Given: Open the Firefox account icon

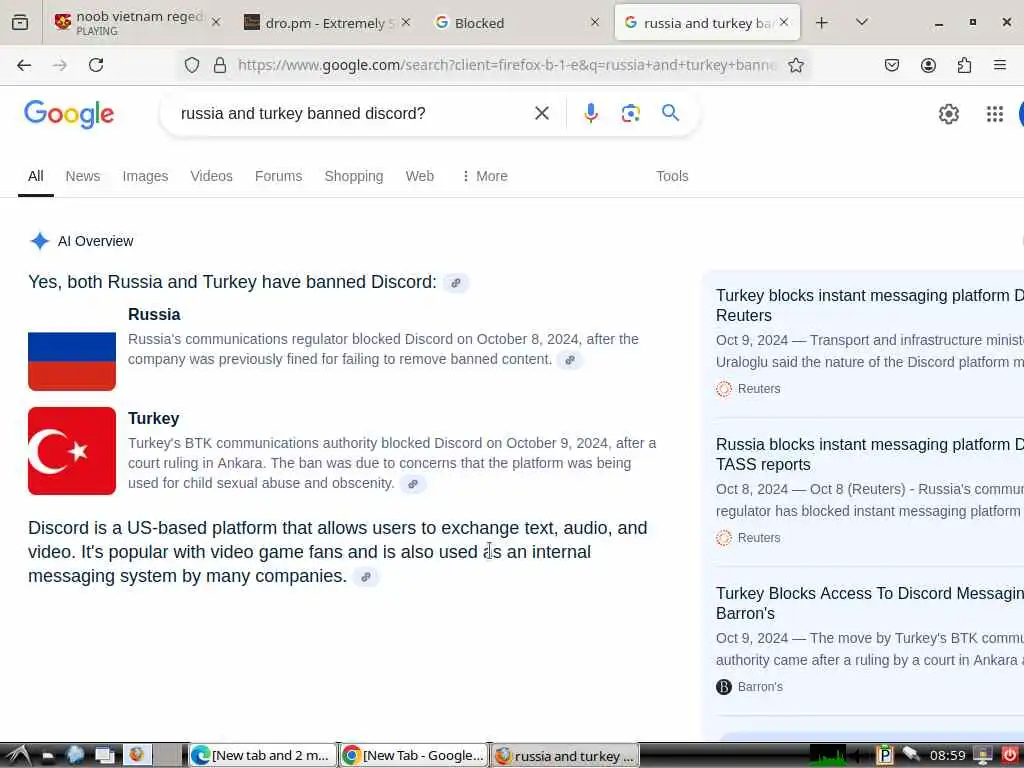Looking at the screenshot, I should click(x=928, y=65).
